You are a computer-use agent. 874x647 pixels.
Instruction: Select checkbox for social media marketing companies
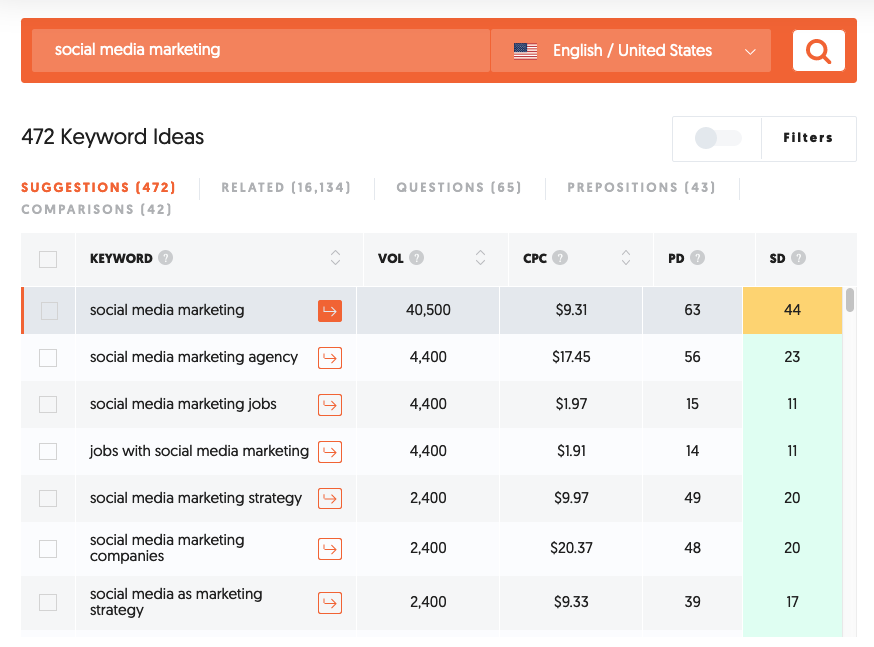(x=48, y=549)
